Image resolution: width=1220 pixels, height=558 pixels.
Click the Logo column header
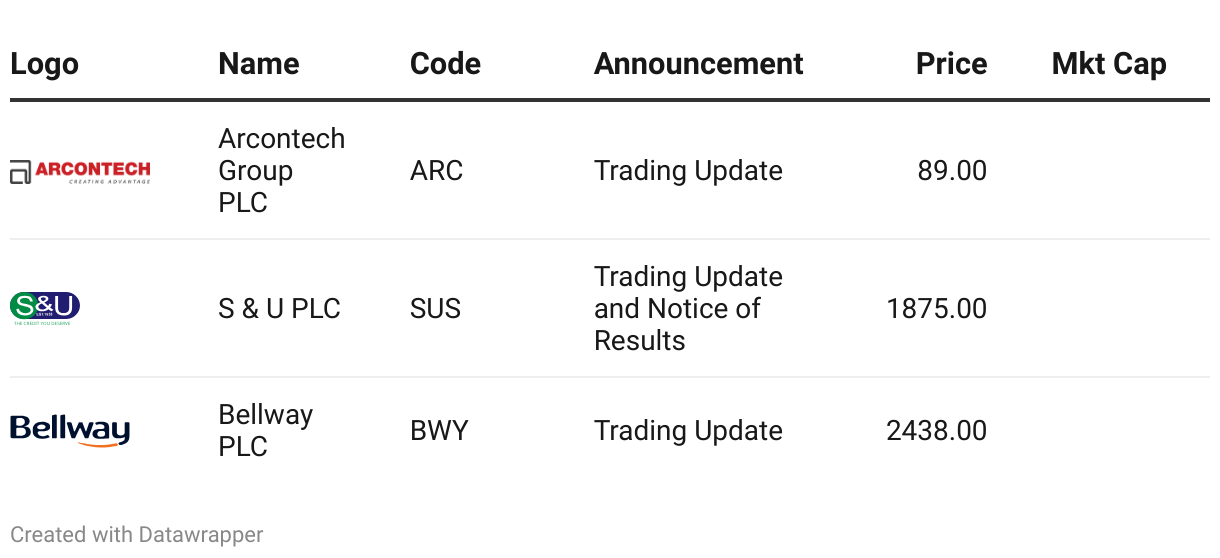pyautogui.click(x=44, y=64)
